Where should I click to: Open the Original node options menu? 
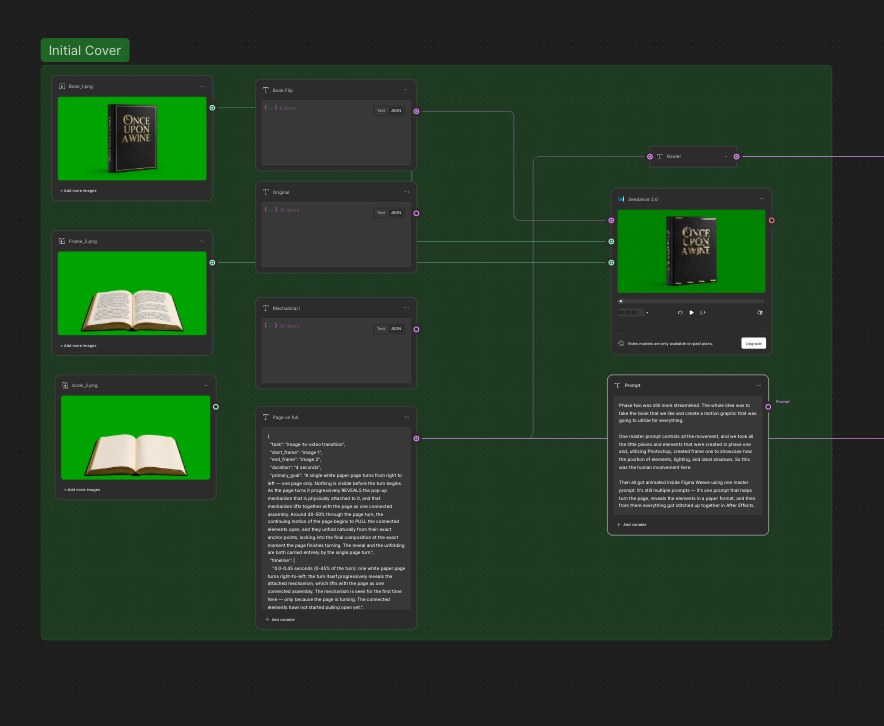pyautogui.click(x=406, y=192)
